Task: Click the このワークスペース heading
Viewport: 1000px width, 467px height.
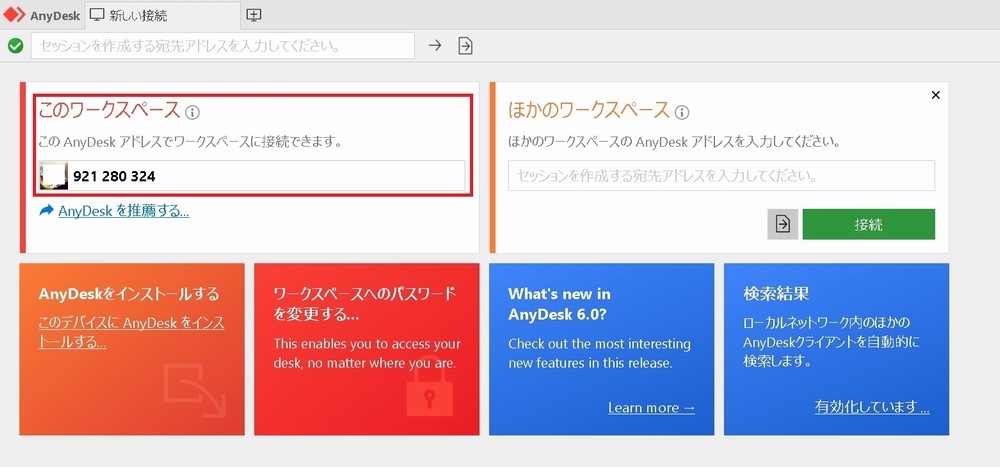Action: click(110, 110)
